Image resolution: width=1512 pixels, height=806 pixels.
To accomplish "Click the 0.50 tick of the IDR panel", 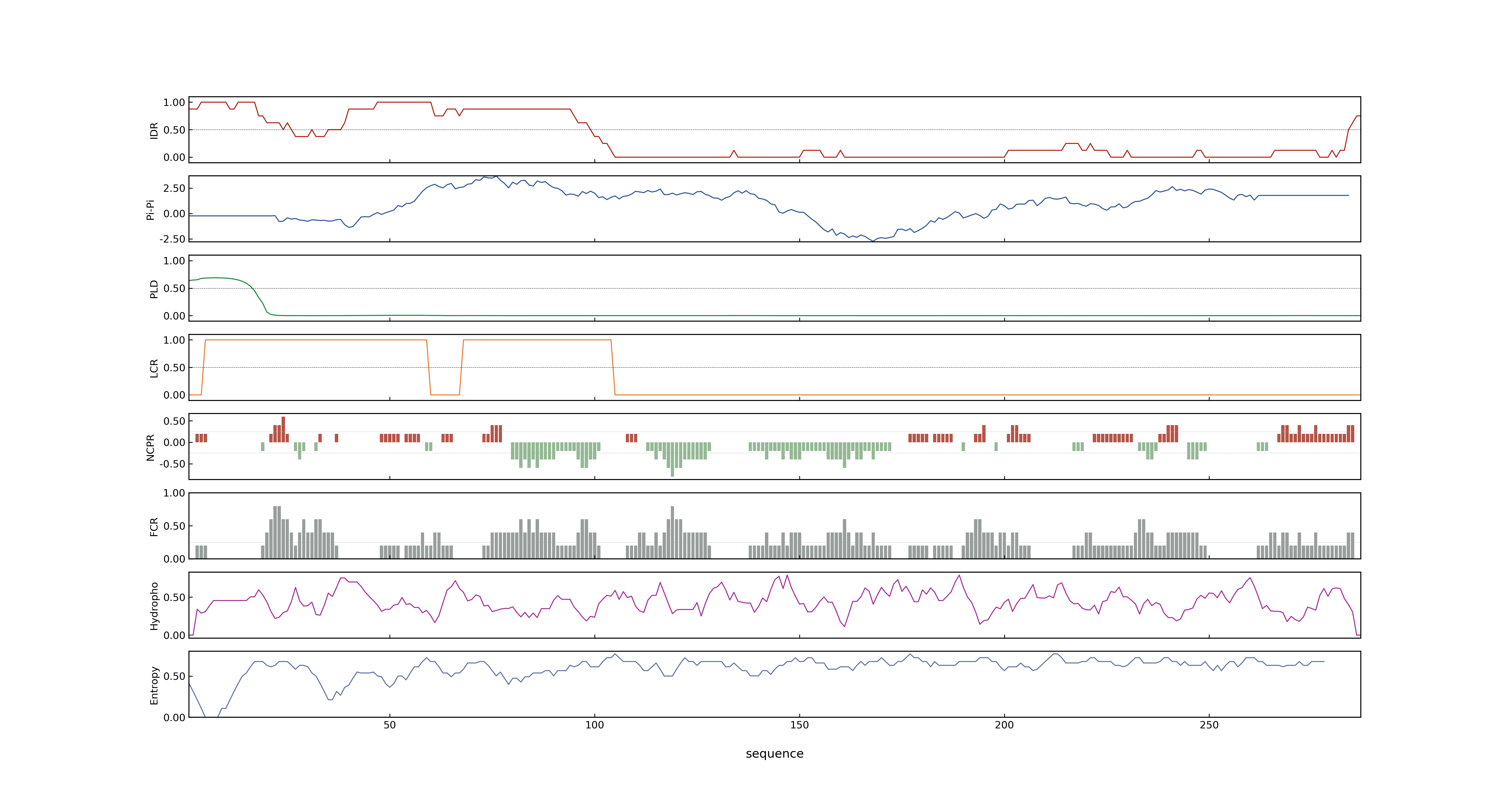I will (174, 130).
